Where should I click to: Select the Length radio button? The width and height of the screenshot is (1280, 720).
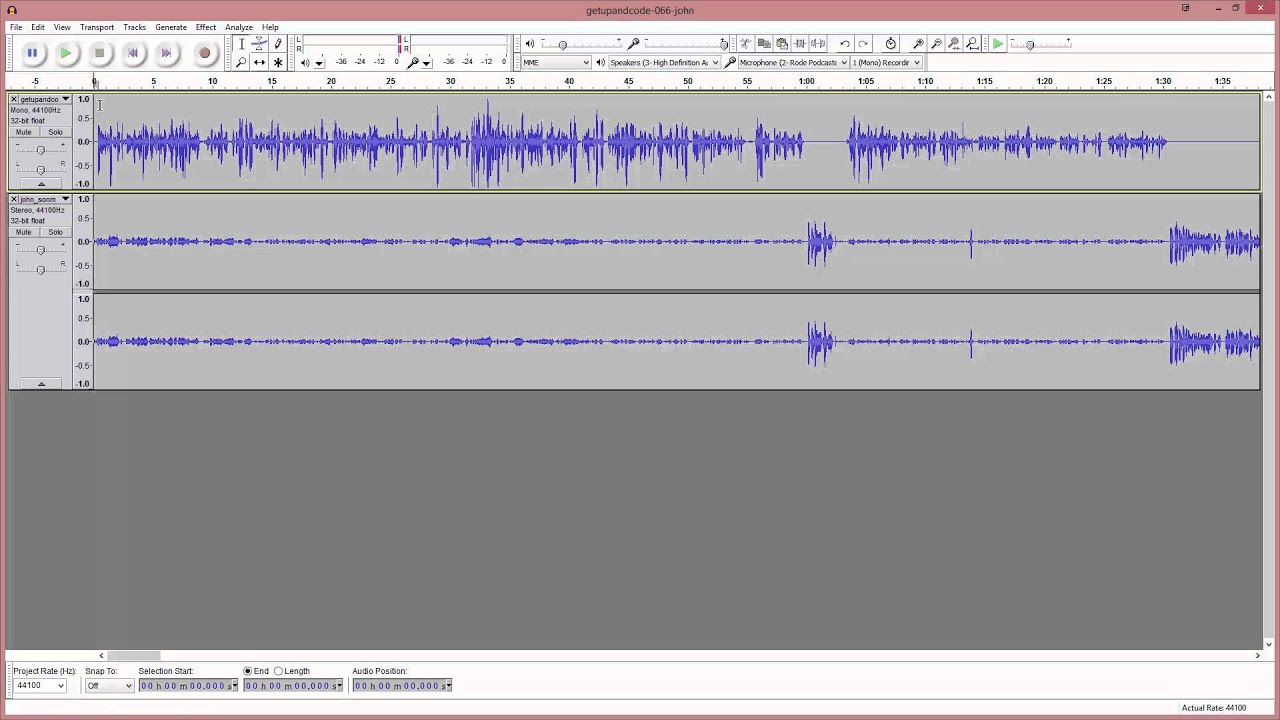tap(278, 671)
